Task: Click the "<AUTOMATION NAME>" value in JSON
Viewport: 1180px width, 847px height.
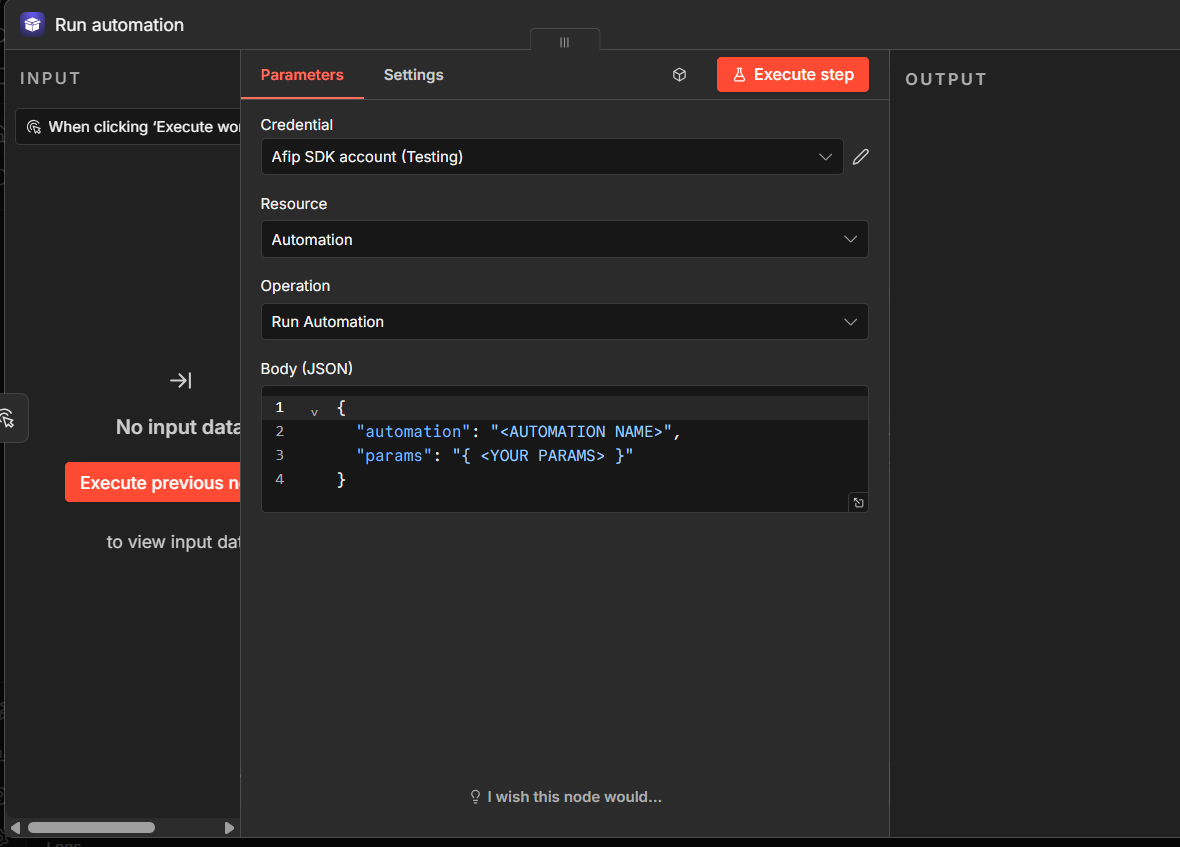Action: (580, 432)
